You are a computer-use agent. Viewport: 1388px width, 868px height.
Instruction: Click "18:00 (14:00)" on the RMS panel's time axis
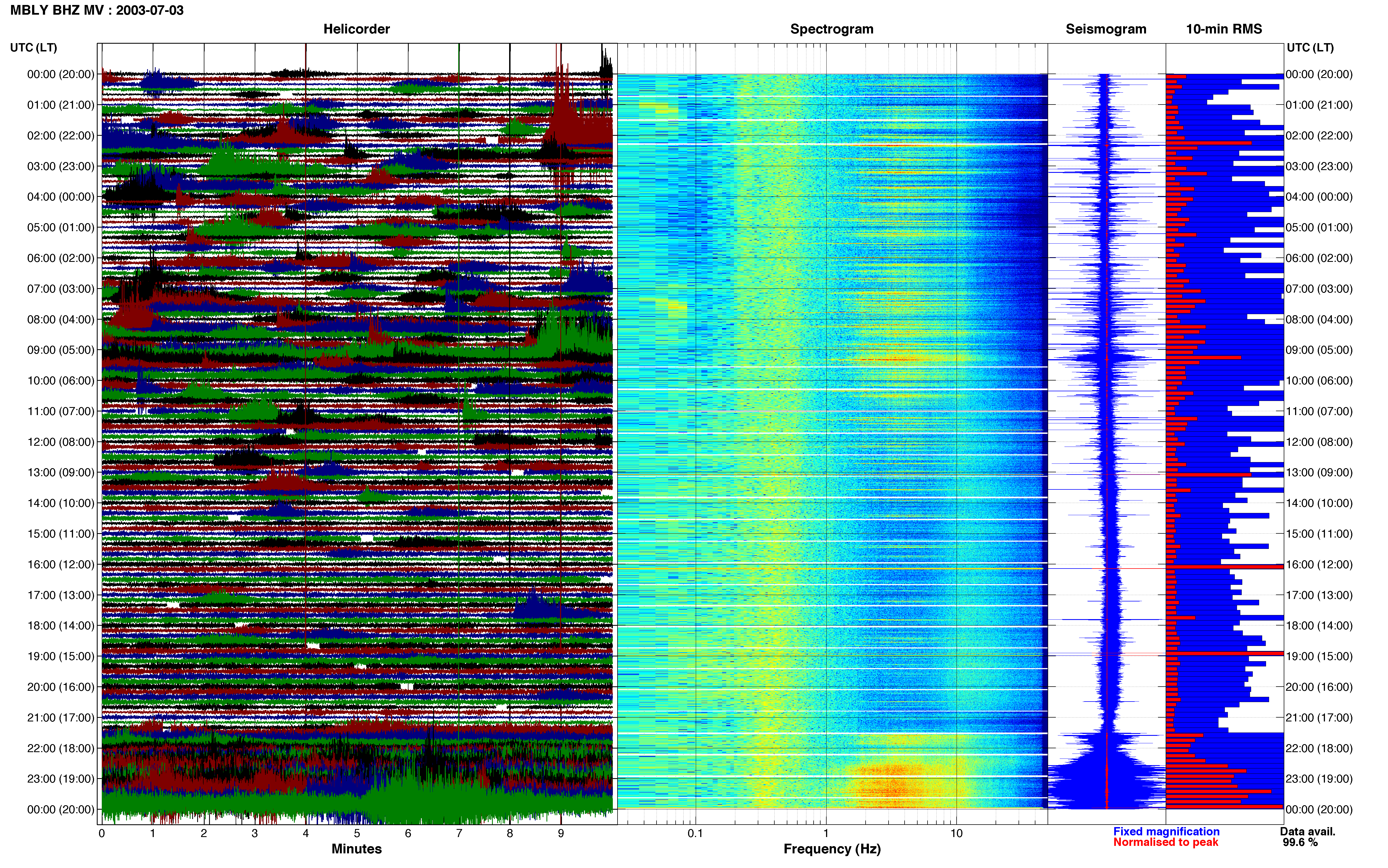[1319, 625]
